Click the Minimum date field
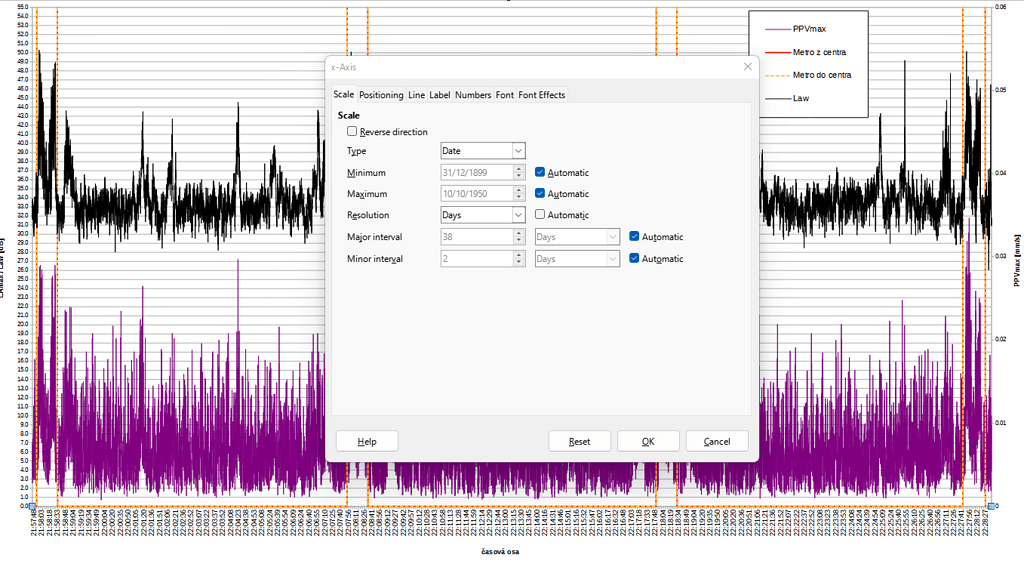This screenshot has width=1024, height=566. click(477, 172)
